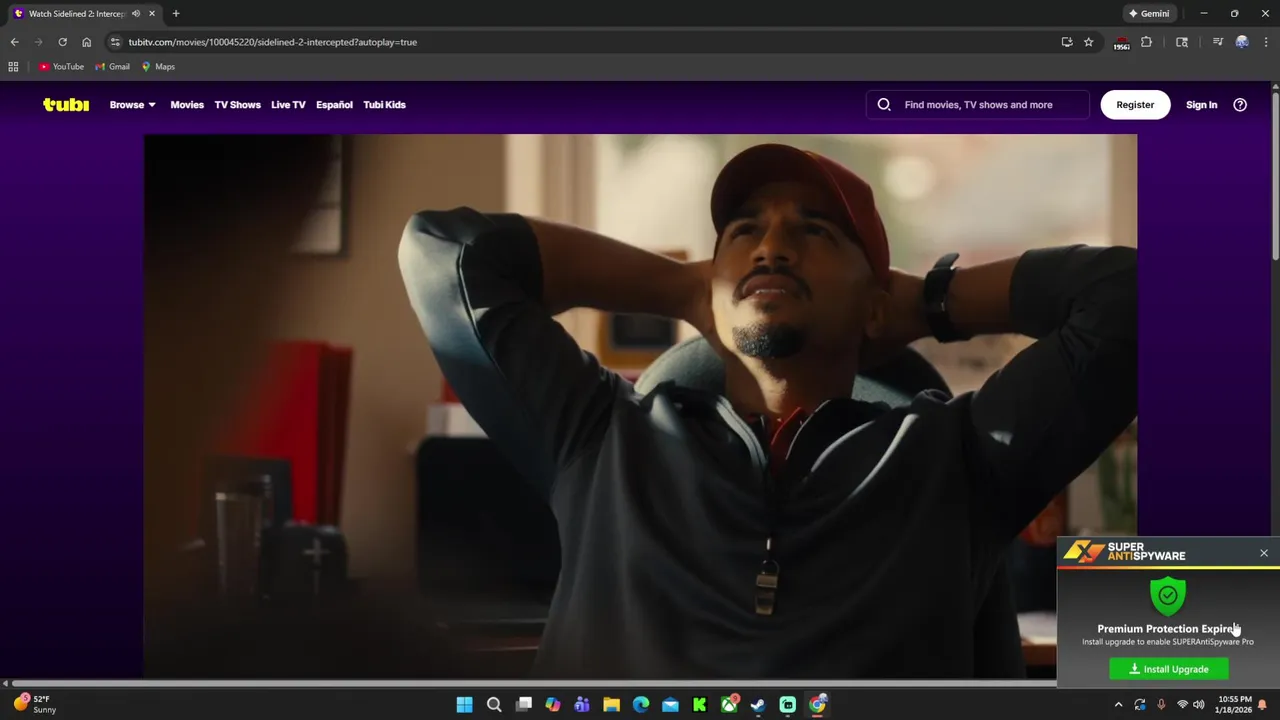The height and width of the screenshot is (720, 1280).
Task: Open Chrome three-dot menu
Action: pyautogui.click(x=1266, y=42)
